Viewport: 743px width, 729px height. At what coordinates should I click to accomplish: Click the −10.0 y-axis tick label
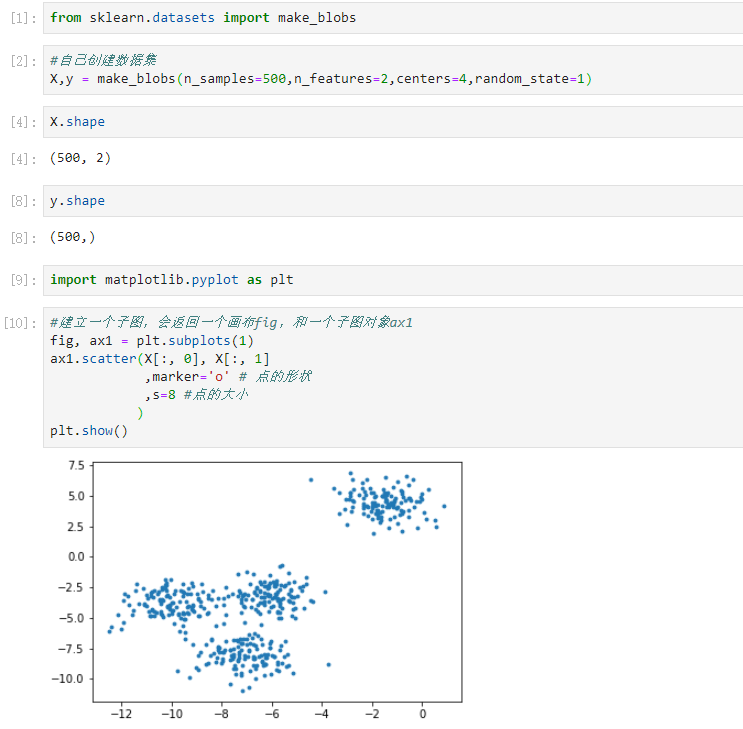[x=68, y=679]
